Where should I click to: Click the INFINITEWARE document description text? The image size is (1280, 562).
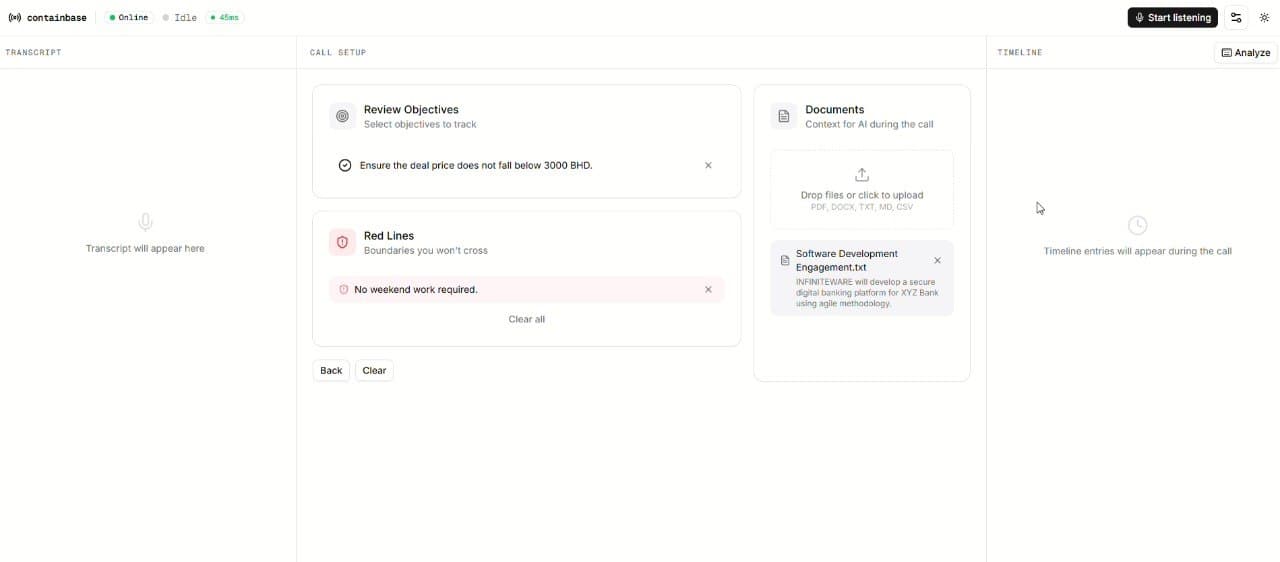coord(866,292)
